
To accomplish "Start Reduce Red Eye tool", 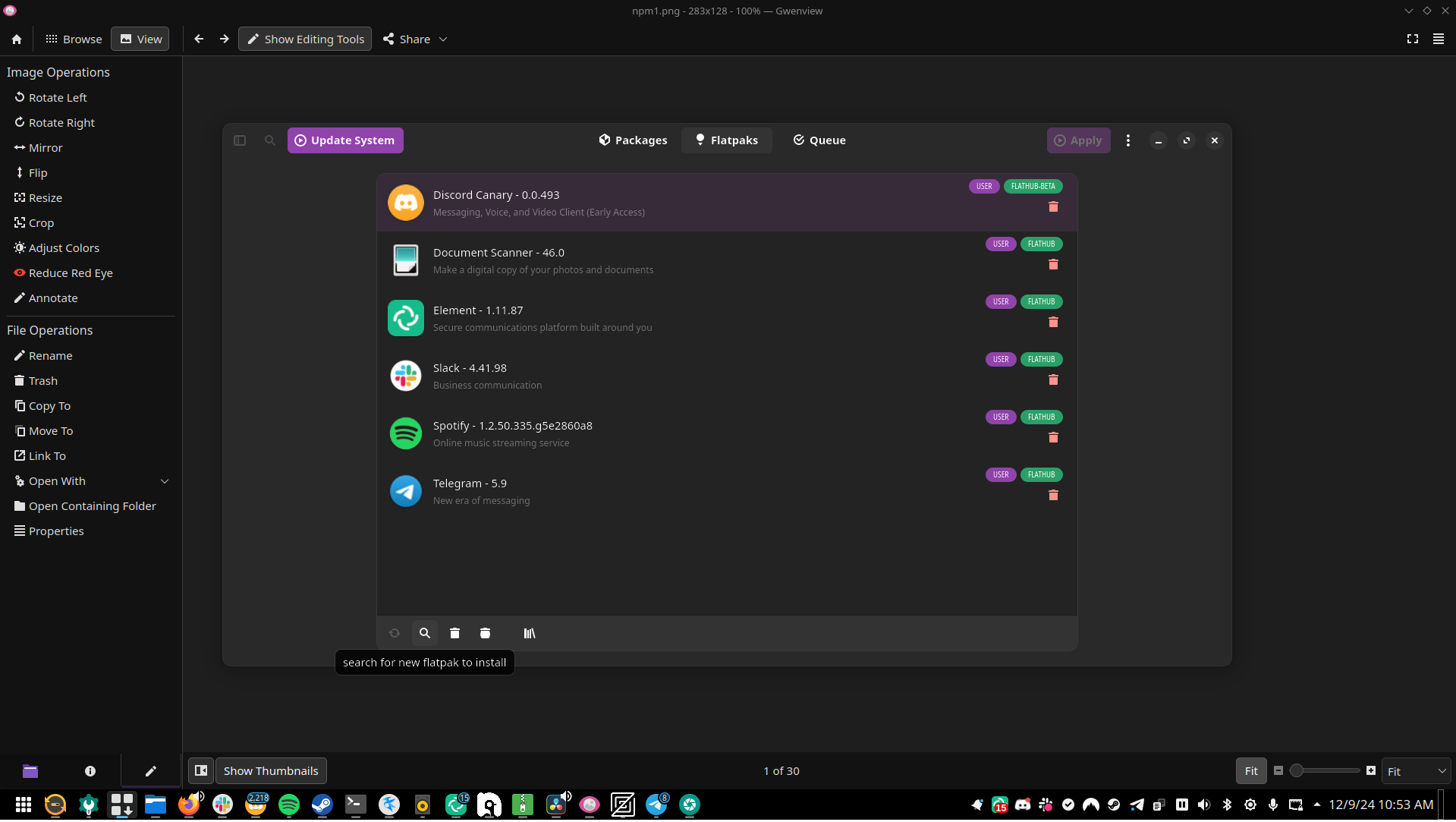I will [64, 273].
